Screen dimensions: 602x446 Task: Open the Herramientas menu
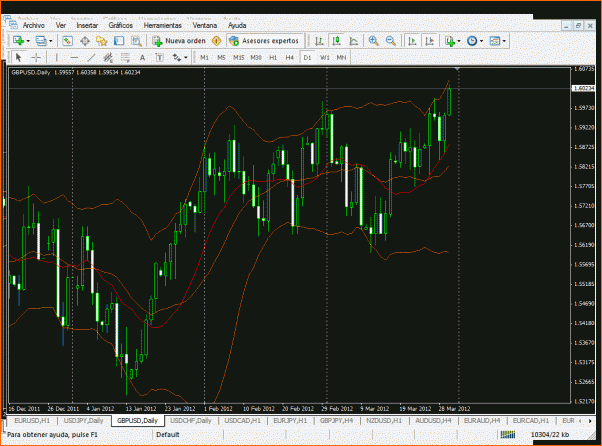pos(162,25)
